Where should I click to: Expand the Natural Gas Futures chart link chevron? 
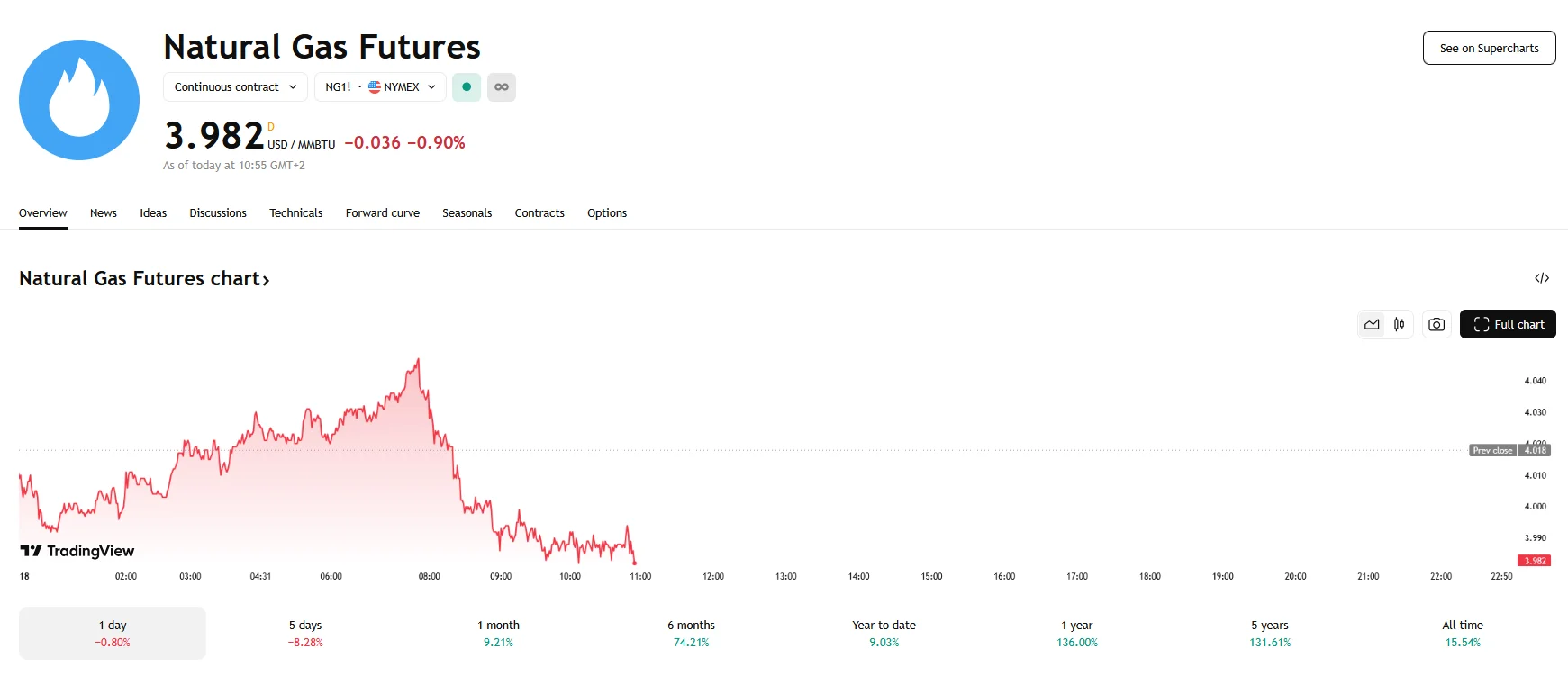tap(265, 280)
